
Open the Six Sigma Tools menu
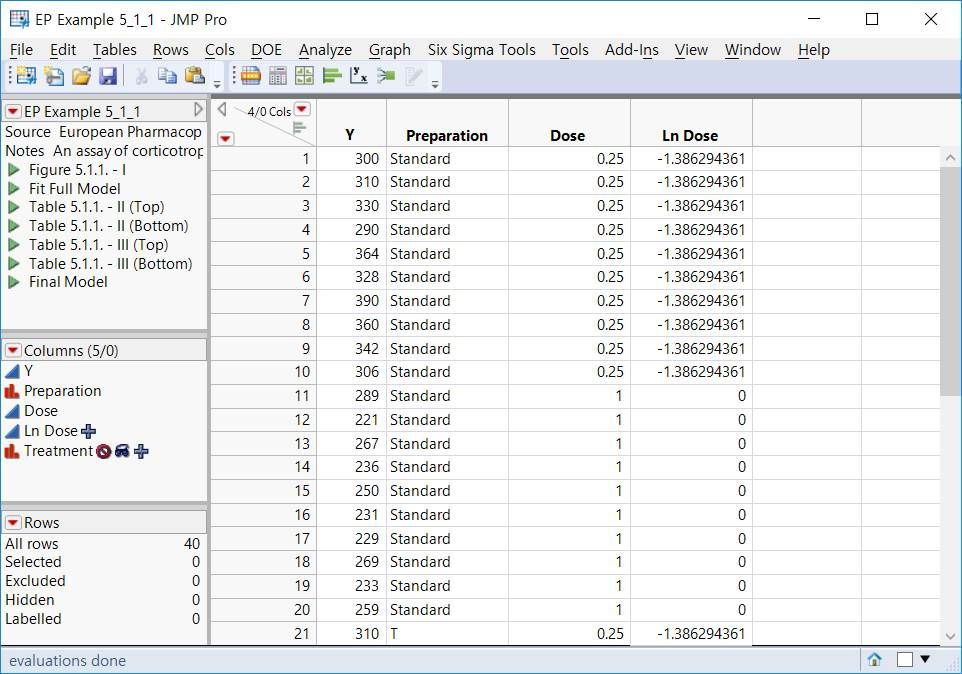tap(481, 50)
